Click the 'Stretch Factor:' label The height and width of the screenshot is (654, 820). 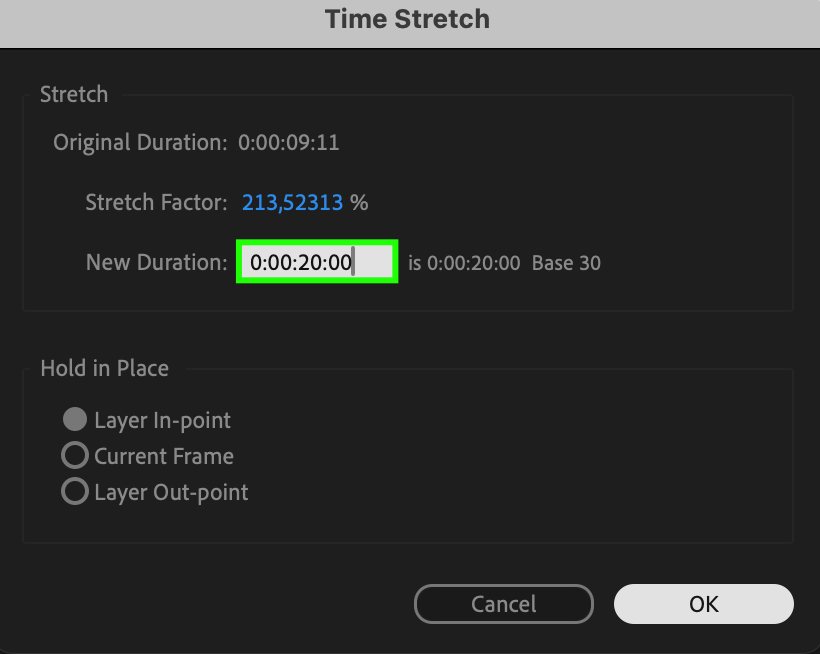click(x=157, y=203)
